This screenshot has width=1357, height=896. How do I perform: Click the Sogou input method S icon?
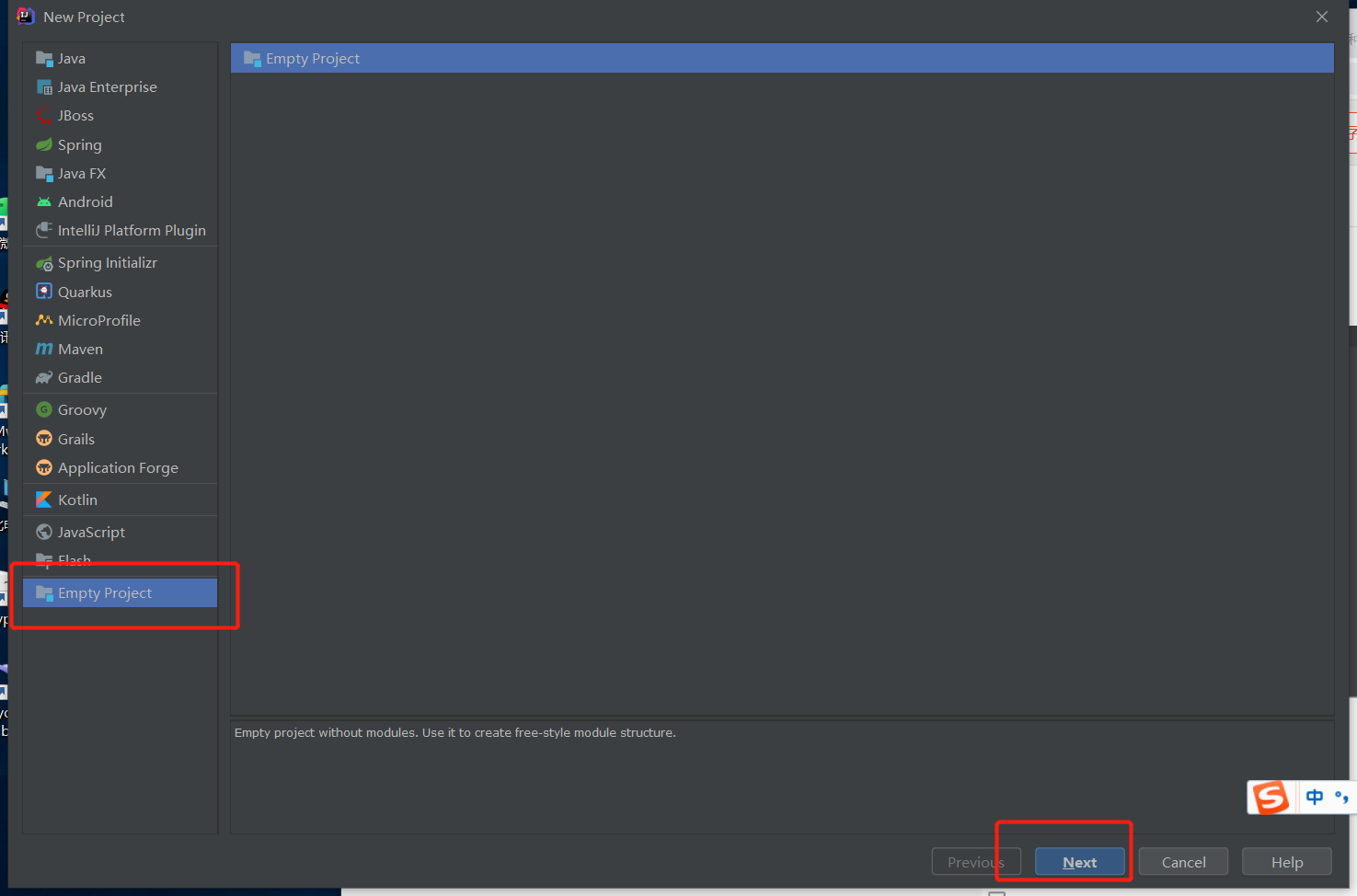point(1271,797)
